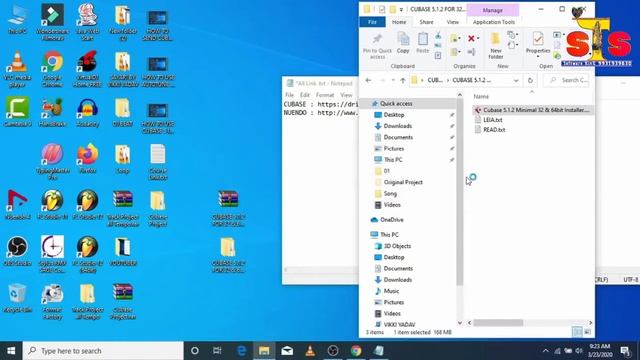Click the red X Delete icon in Organize group
640x360 pixels.
point(471,38)
